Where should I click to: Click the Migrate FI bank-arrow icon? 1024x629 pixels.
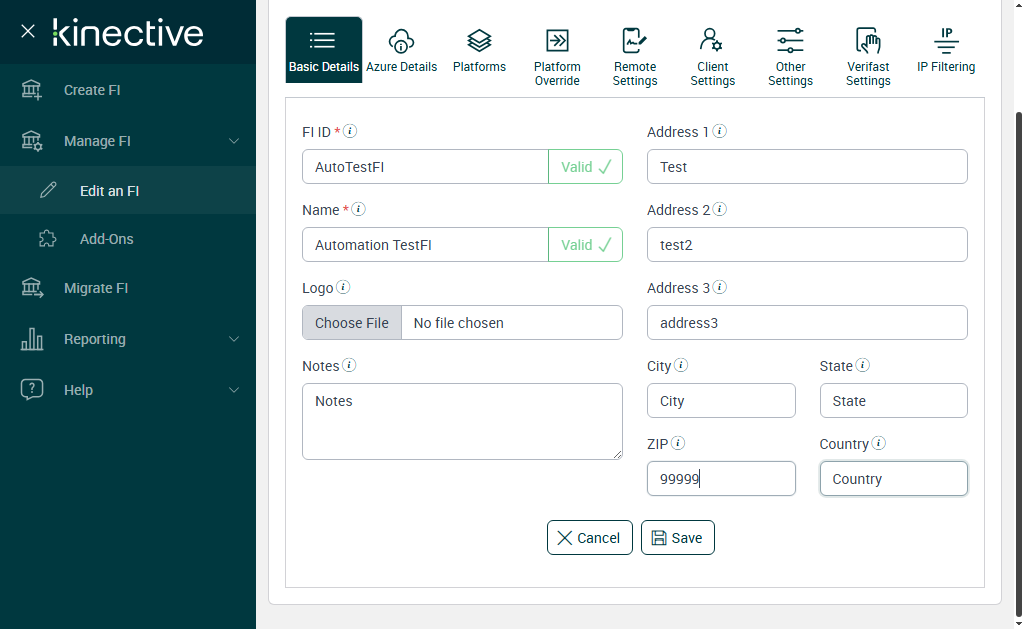(x=31, y=288)
